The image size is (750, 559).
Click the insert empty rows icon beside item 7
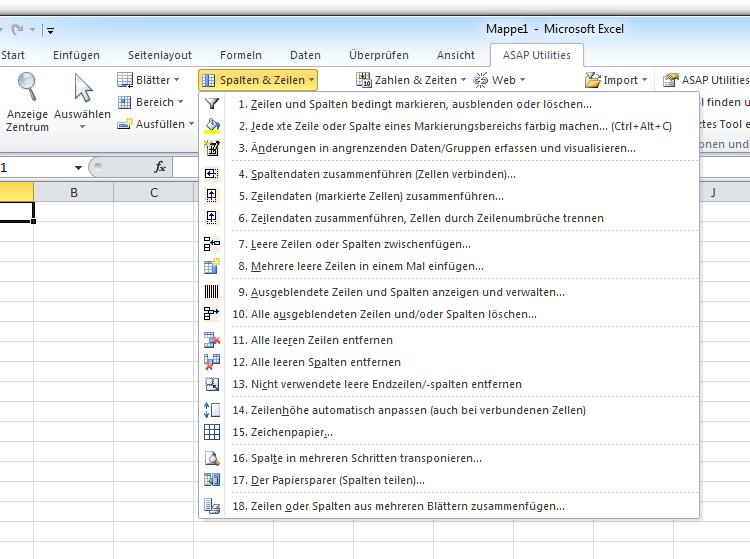211,244
